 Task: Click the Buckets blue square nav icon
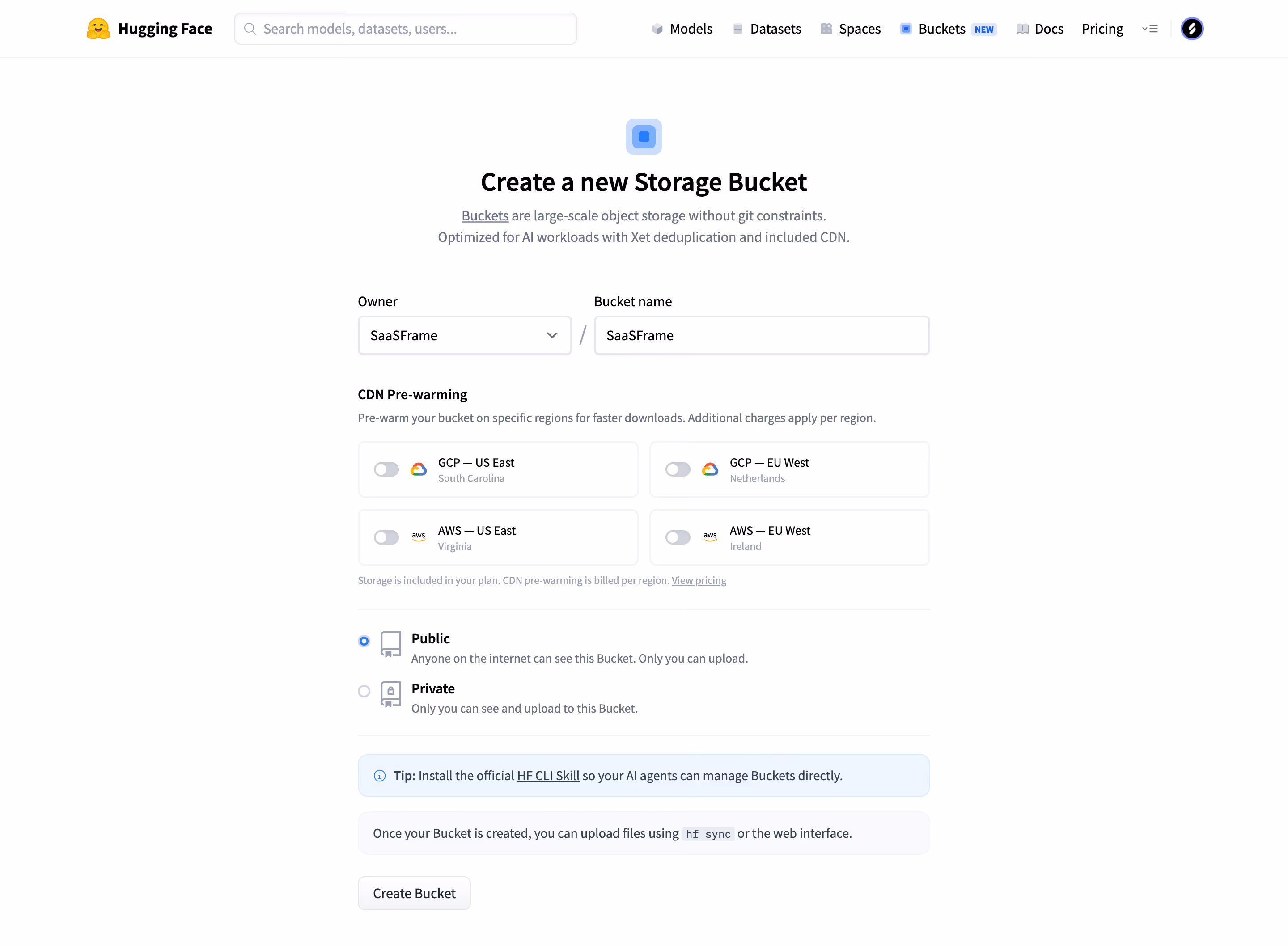[x=906, y=29]
